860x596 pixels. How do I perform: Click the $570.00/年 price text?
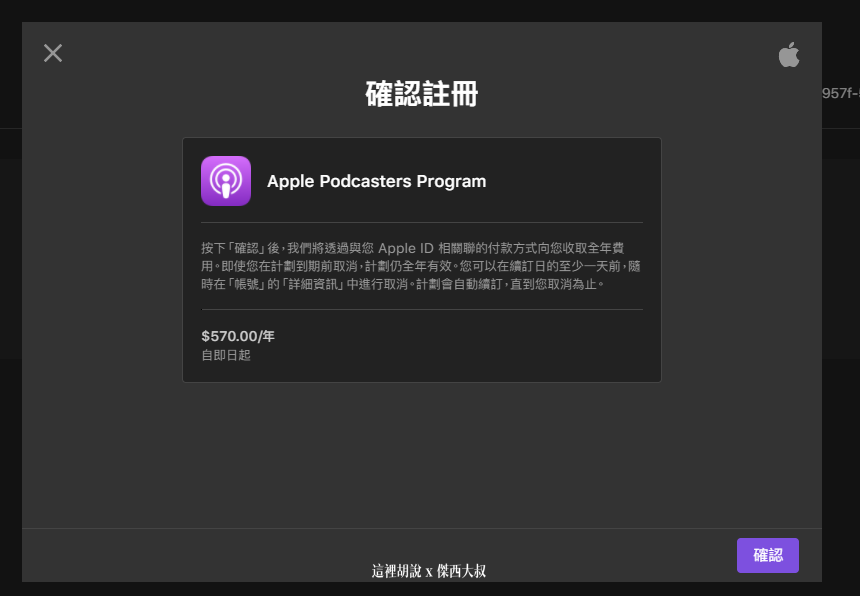(237, 336)
